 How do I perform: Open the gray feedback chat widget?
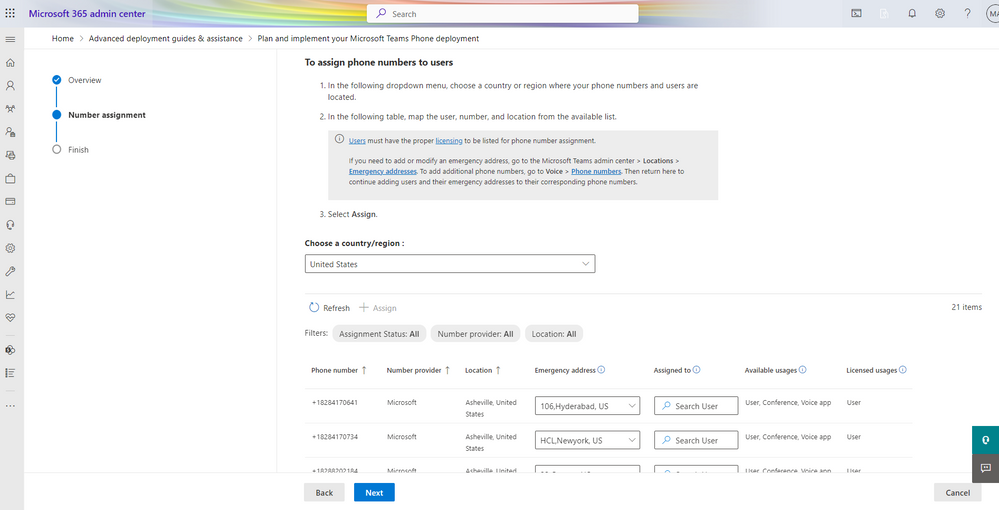[986, 468]
